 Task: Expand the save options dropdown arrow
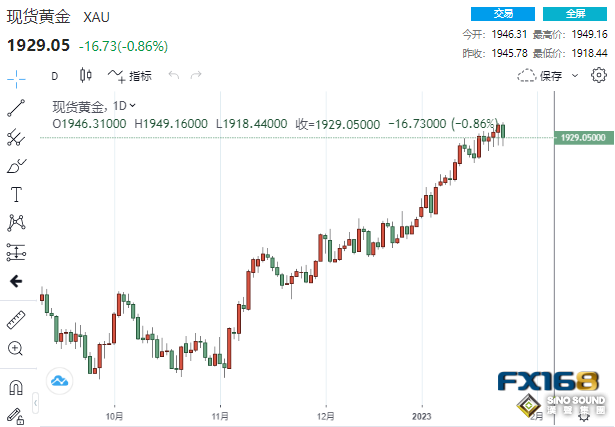(575, 76)
